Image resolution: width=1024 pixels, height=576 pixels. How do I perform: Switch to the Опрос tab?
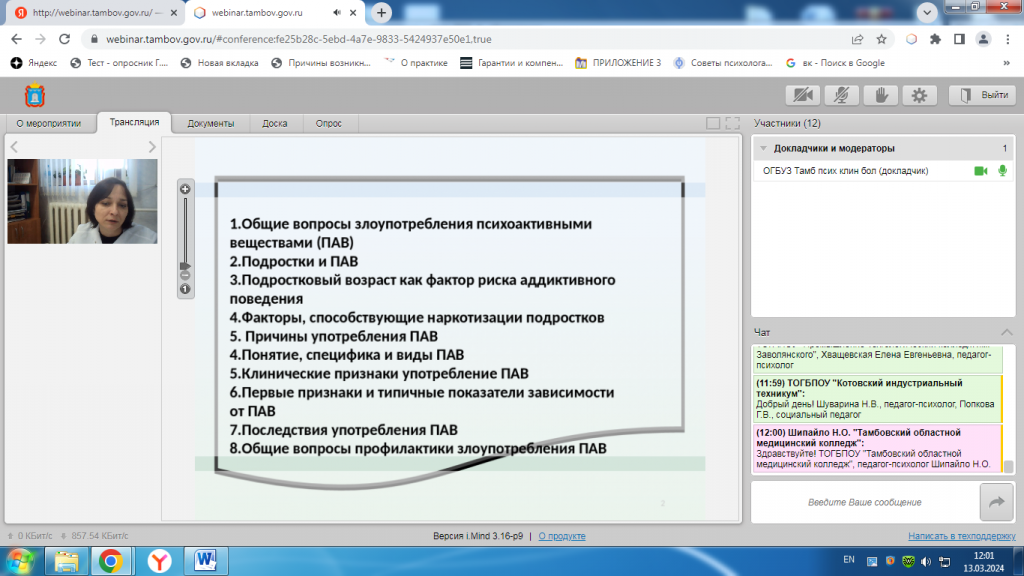[x=328, y=123]
